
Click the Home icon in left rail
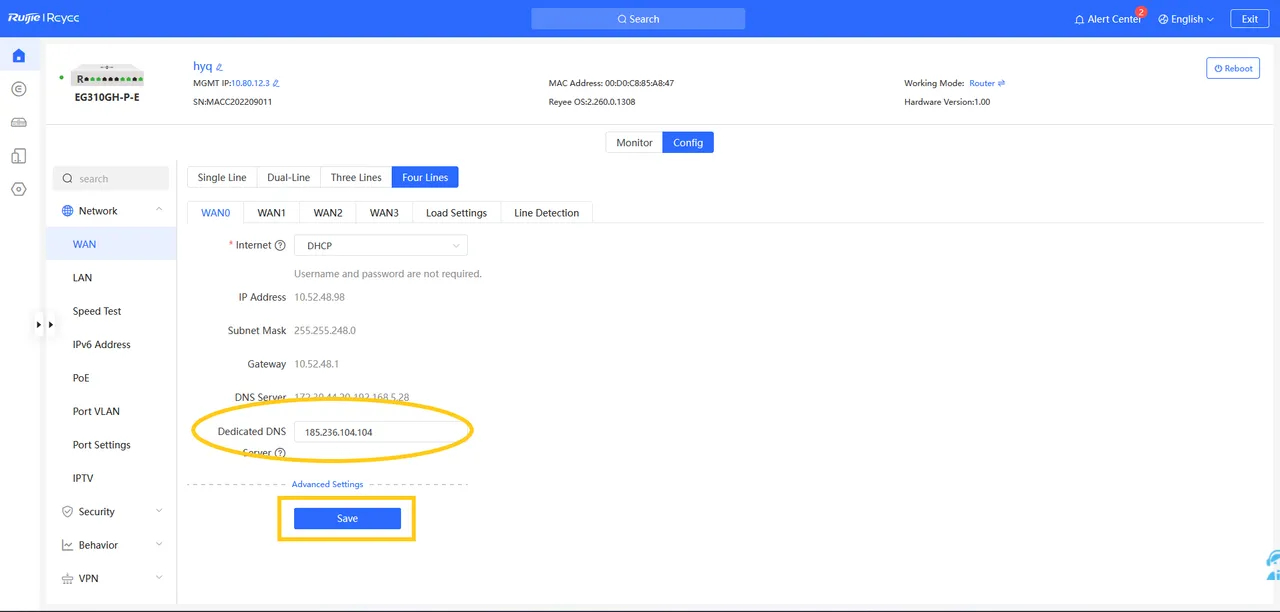(18, 56)
